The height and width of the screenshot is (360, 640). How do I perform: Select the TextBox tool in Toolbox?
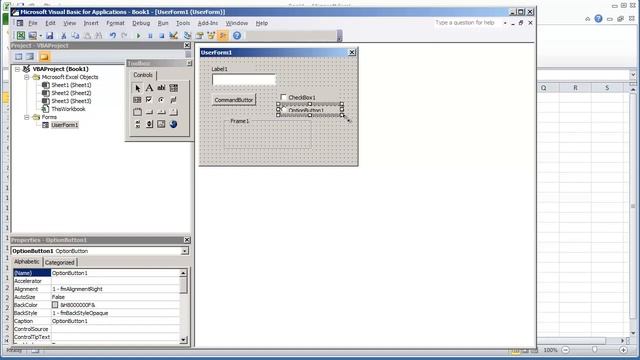click(x=161, y=88)
